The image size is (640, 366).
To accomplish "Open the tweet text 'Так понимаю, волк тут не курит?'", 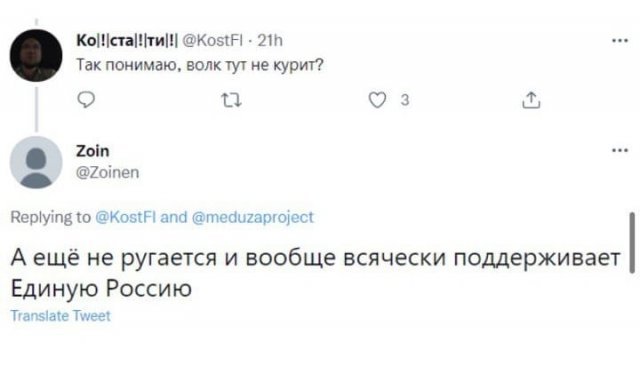I will coord(200,65).
